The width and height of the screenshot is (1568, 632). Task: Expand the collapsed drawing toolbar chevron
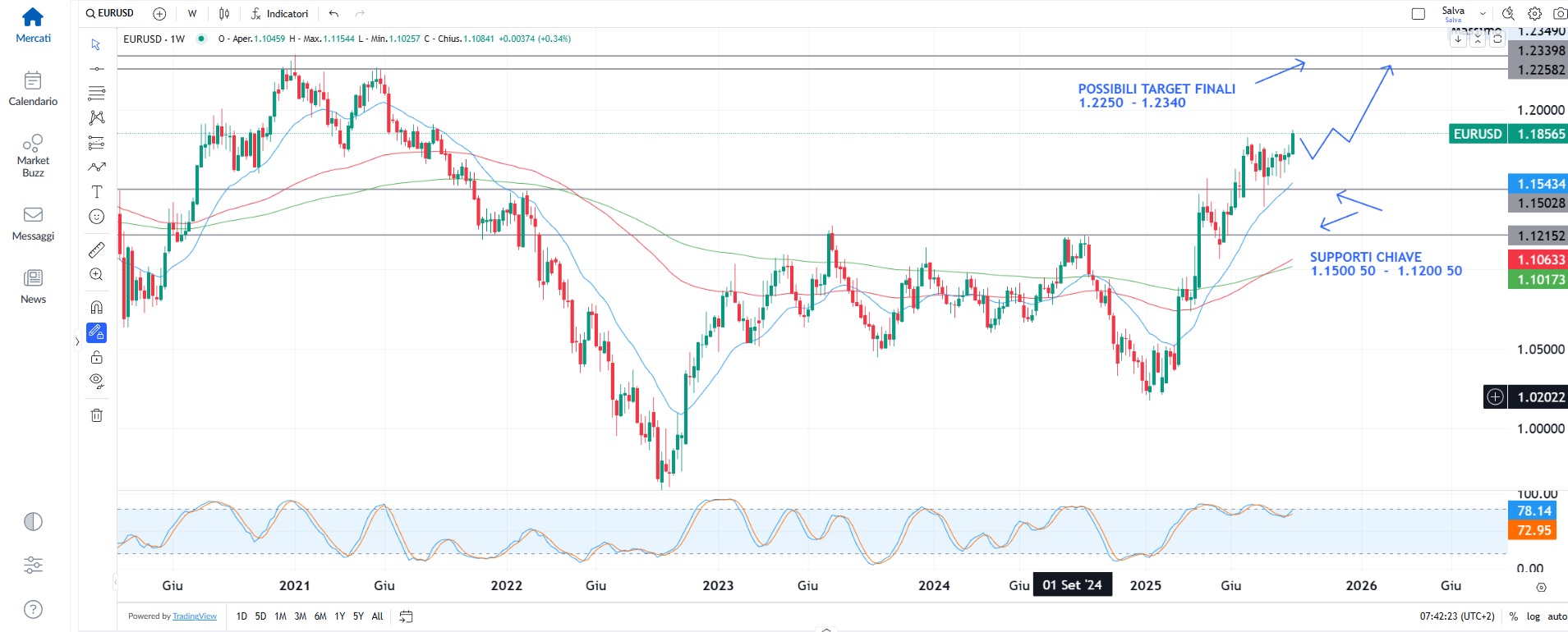tap(77, 341)
